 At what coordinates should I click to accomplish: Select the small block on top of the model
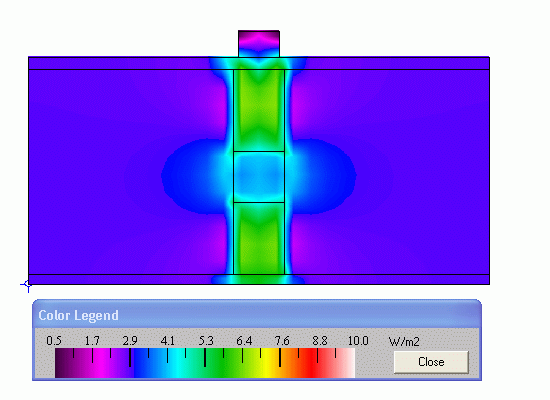[259, 44]
